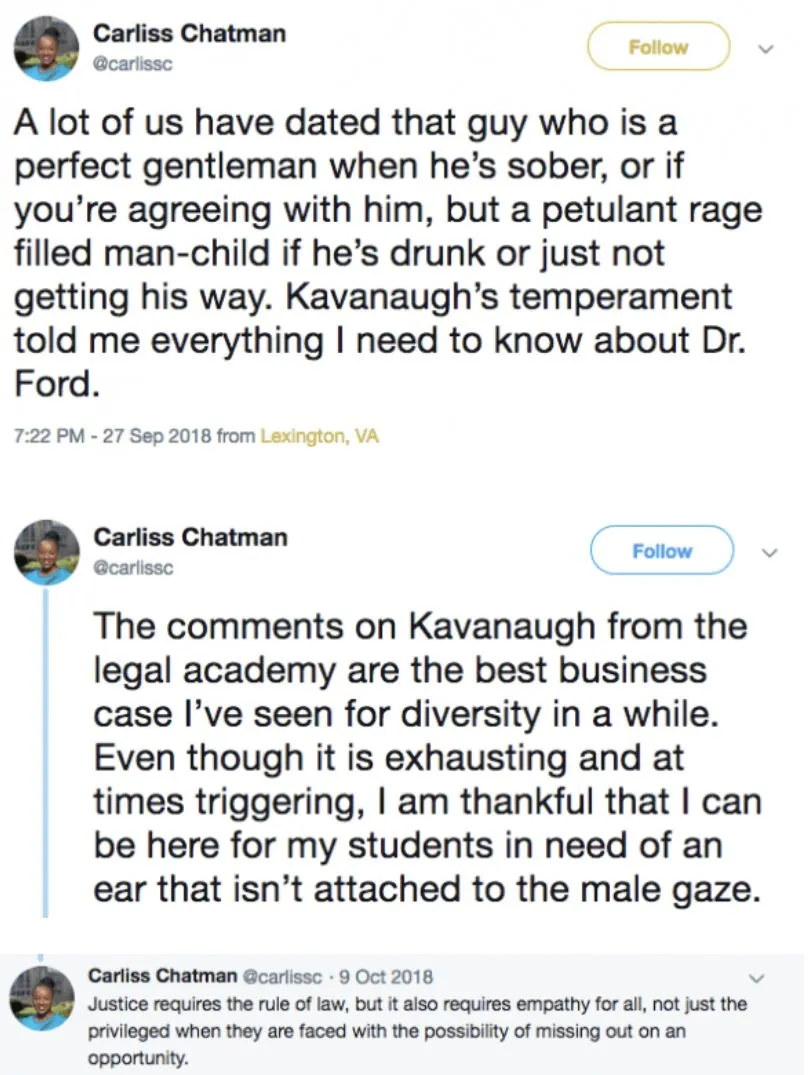Click the @carlissc handle under the topmost display name
The height and width of the screenshot is (1075, 809).
[x=133, y=63]
